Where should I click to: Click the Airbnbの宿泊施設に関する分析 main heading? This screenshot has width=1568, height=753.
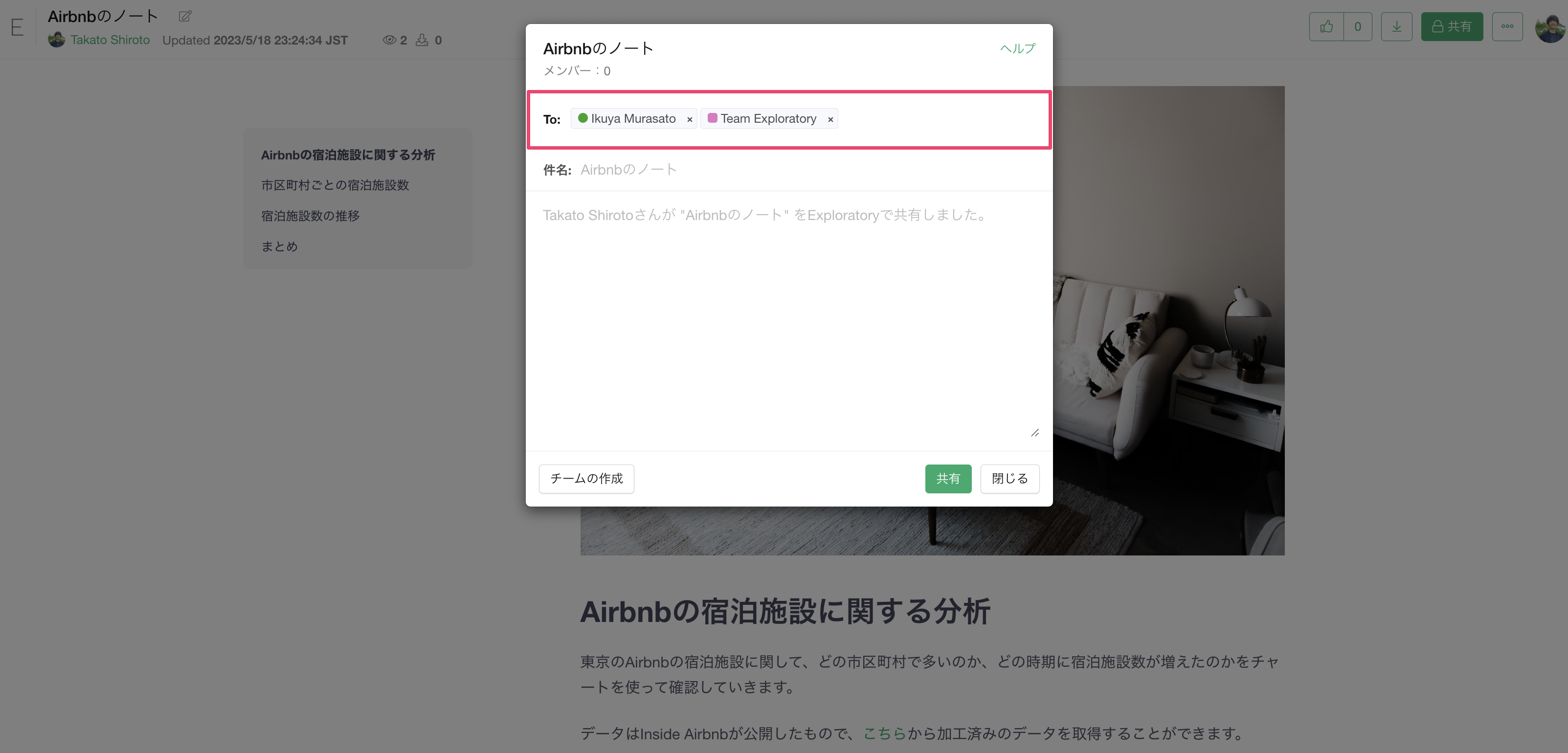click(x=785, y=612)
